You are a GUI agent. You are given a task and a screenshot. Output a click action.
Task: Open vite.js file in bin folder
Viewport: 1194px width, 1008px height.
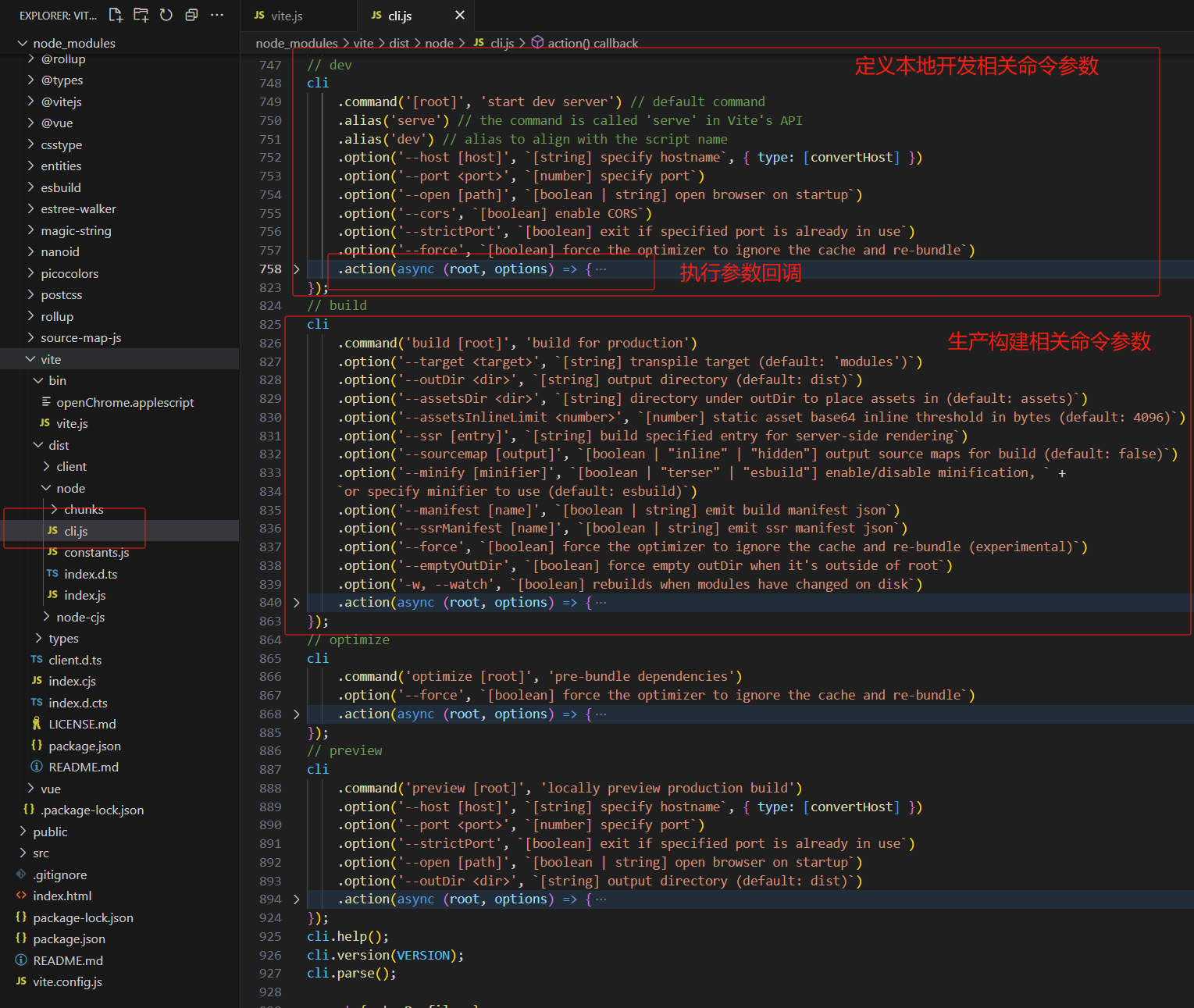click(119, 423)
